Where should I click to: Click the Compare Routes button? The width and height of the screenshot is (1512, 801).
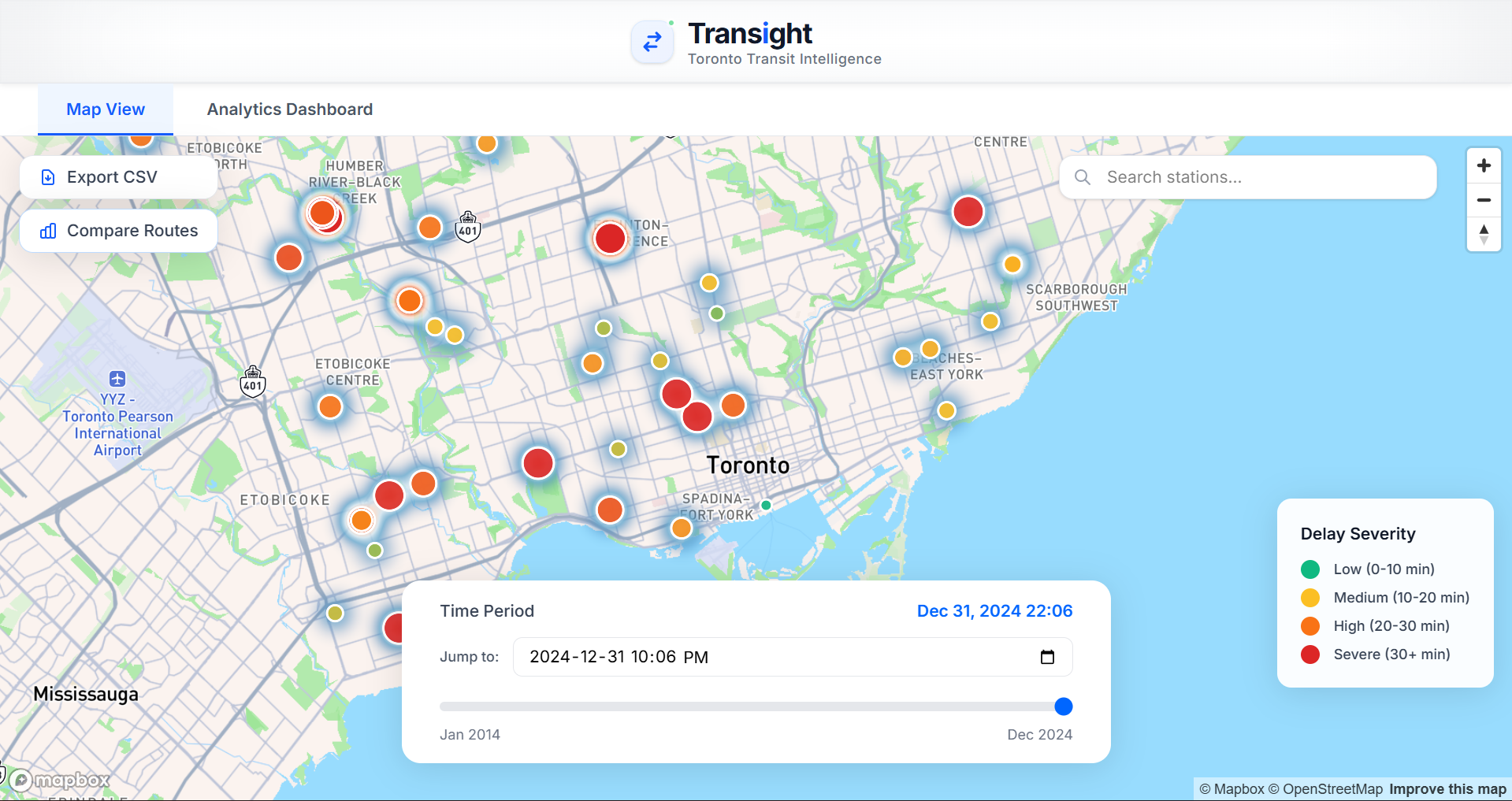[x=118, y=231]
